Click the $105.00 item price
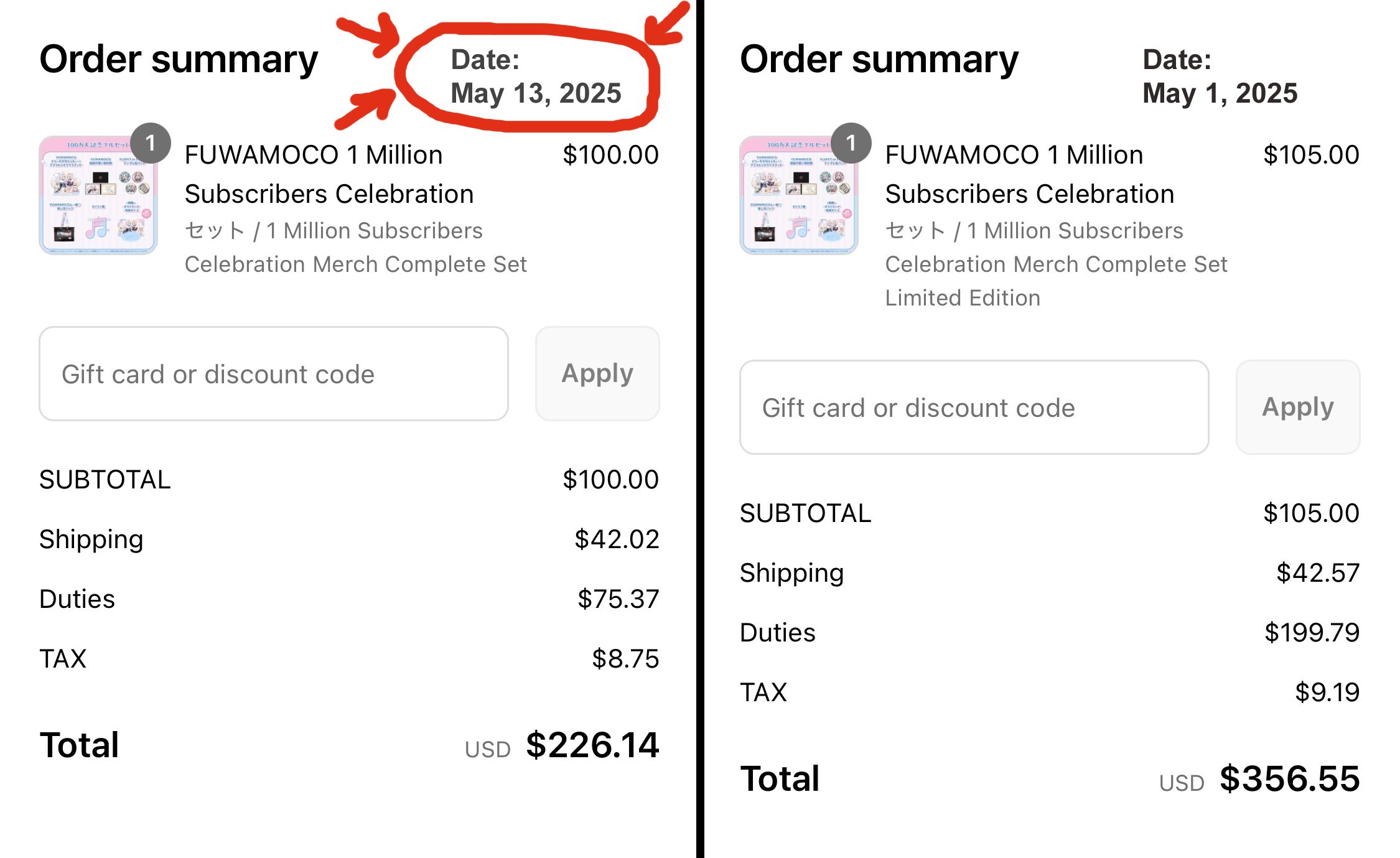The image size is (1400, 858). pyautogui.click(x=1311, y=155)
